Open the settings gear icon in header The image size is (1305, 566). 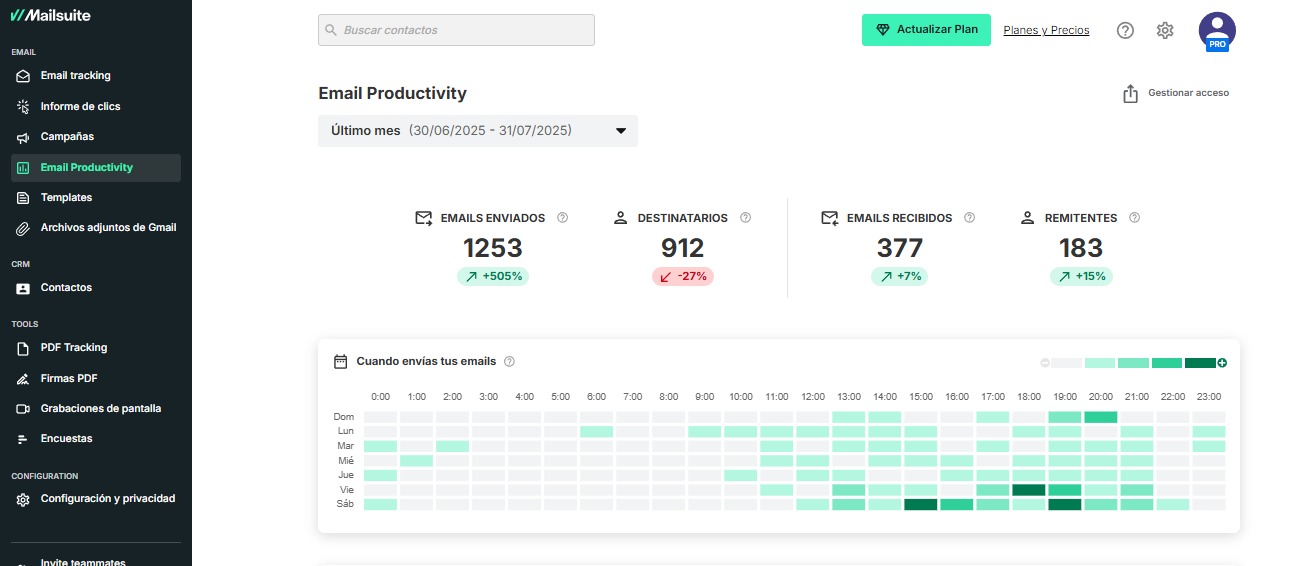[x=1165, y=30]
